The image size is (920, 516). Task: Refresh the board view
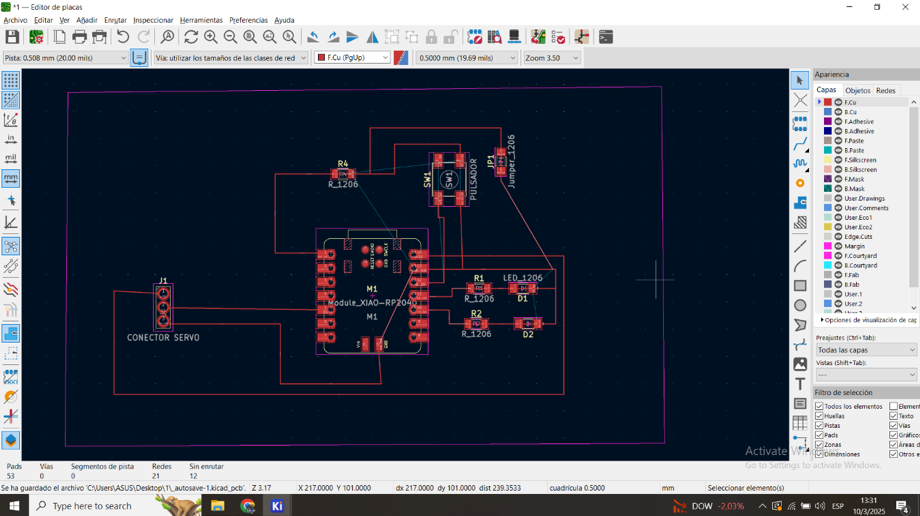[191, 37]
